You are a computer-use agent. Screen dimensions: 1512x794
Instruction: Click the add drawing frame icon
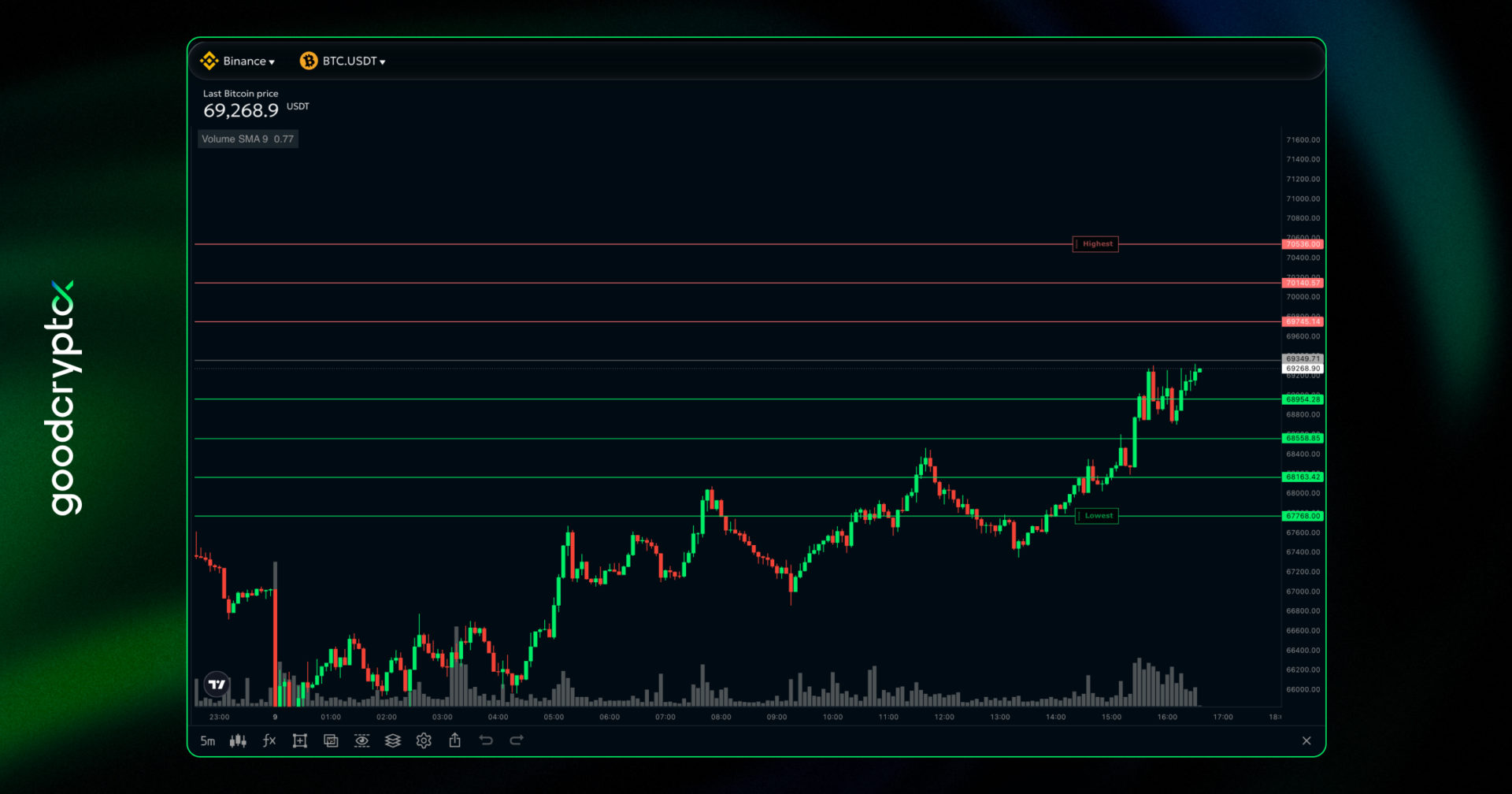click(x=300, y=740)
